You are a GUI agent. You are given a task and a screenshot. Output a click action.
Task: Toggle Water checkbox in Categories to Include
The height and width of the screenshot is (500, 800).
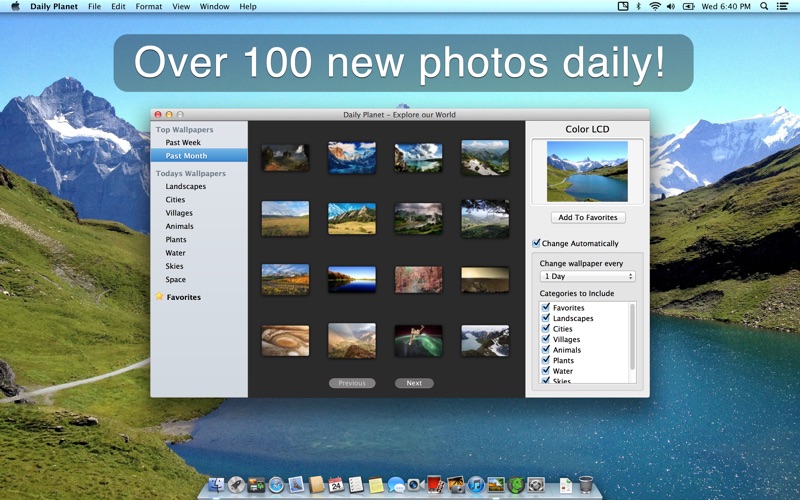pos(545,370)
